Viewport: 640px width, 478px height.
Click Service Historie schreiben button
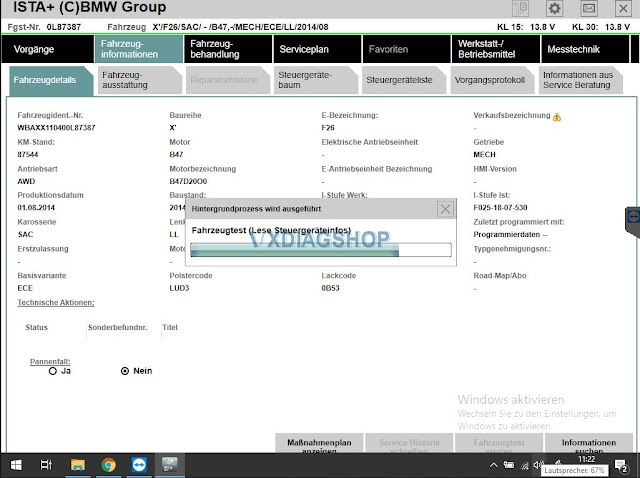click(x=409, y=443)
